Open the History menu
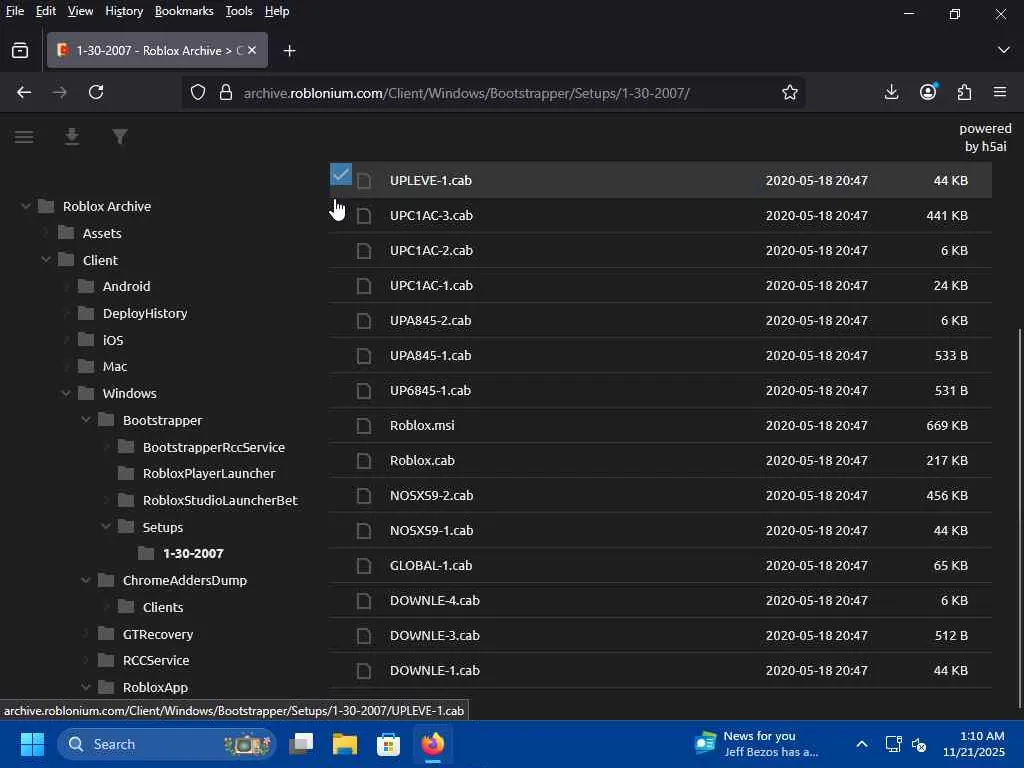1024x768 pixels. click(124, 11)
